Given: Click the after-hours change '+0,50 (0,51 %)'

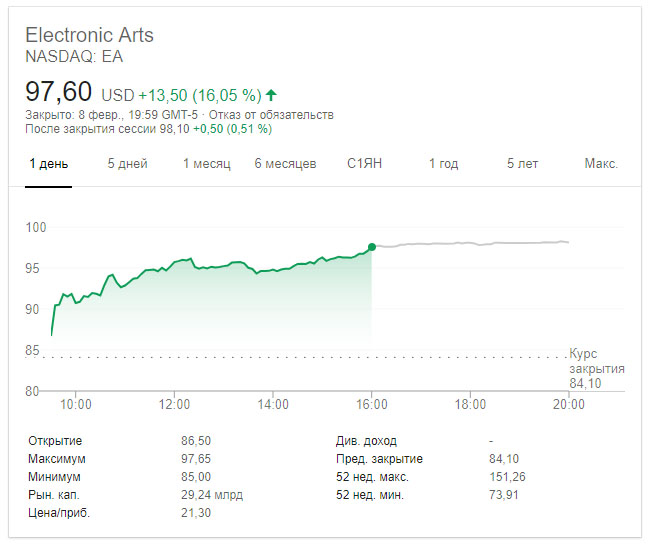Looking at the screenshot, I should [233, 129].
